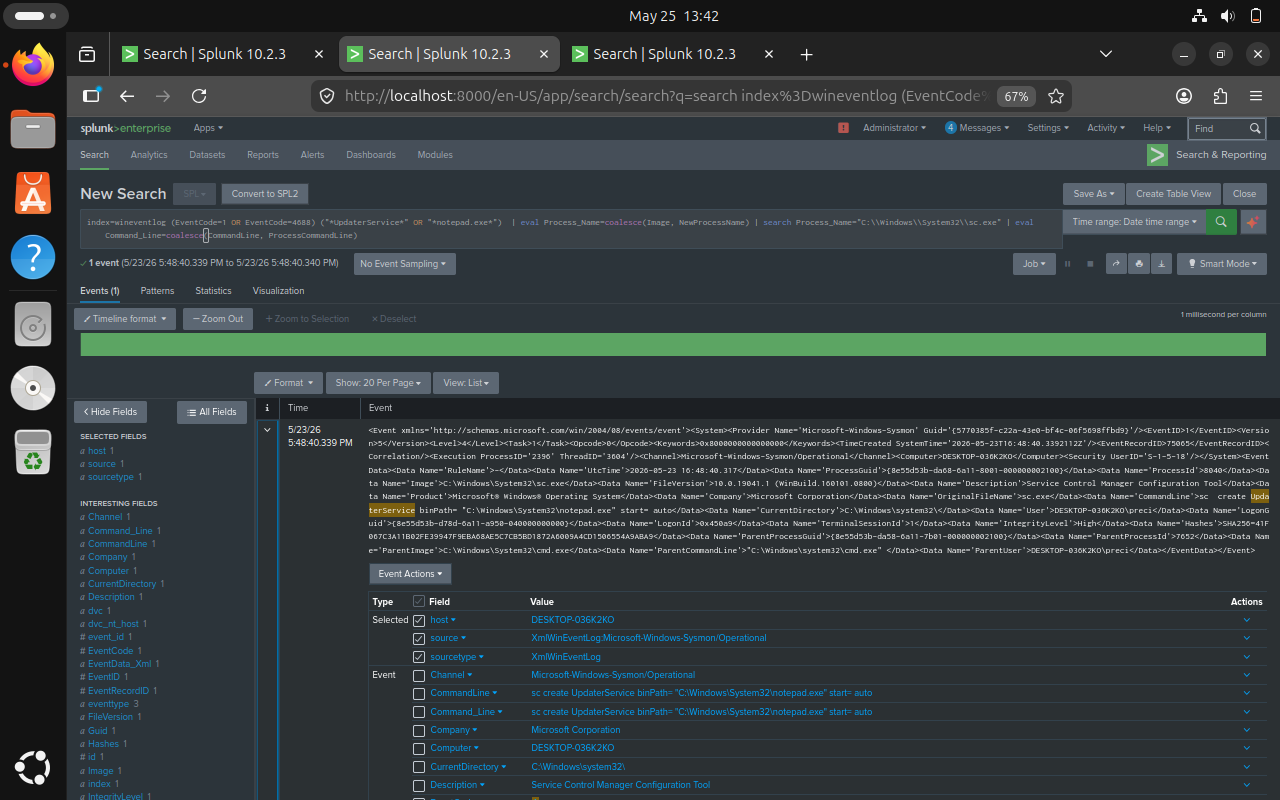Toggle the select-all Field checkbox

coord(419,601)
